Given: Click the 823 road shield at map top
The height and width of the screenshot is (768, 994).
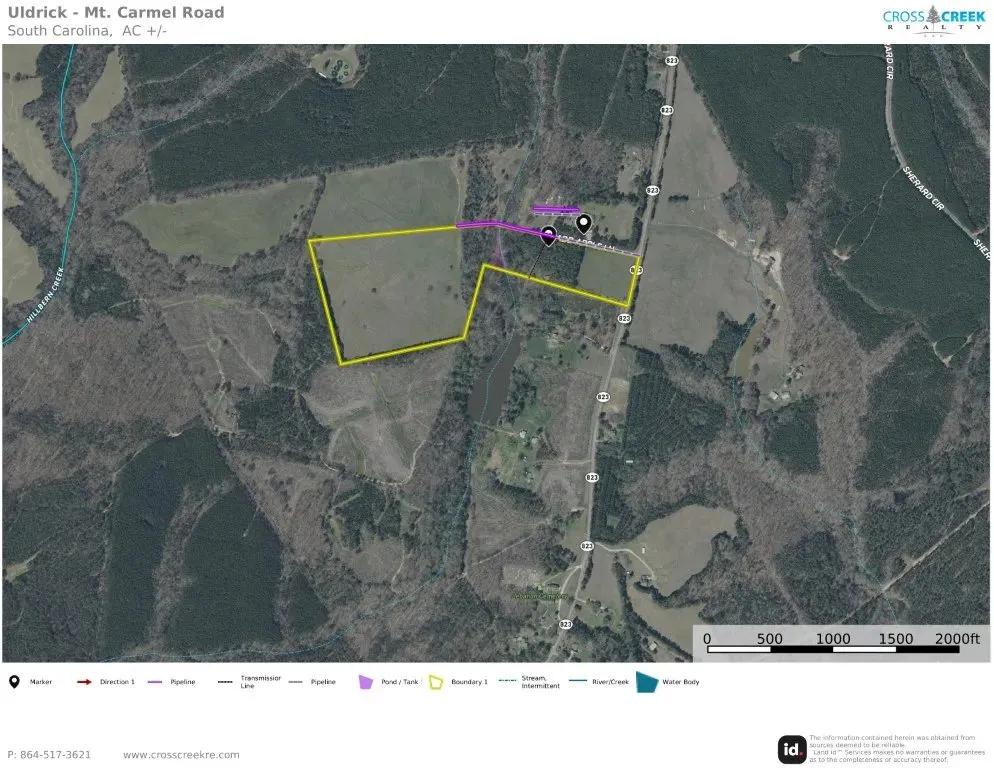Looking at the screenshot, I should tap(672, 60).
